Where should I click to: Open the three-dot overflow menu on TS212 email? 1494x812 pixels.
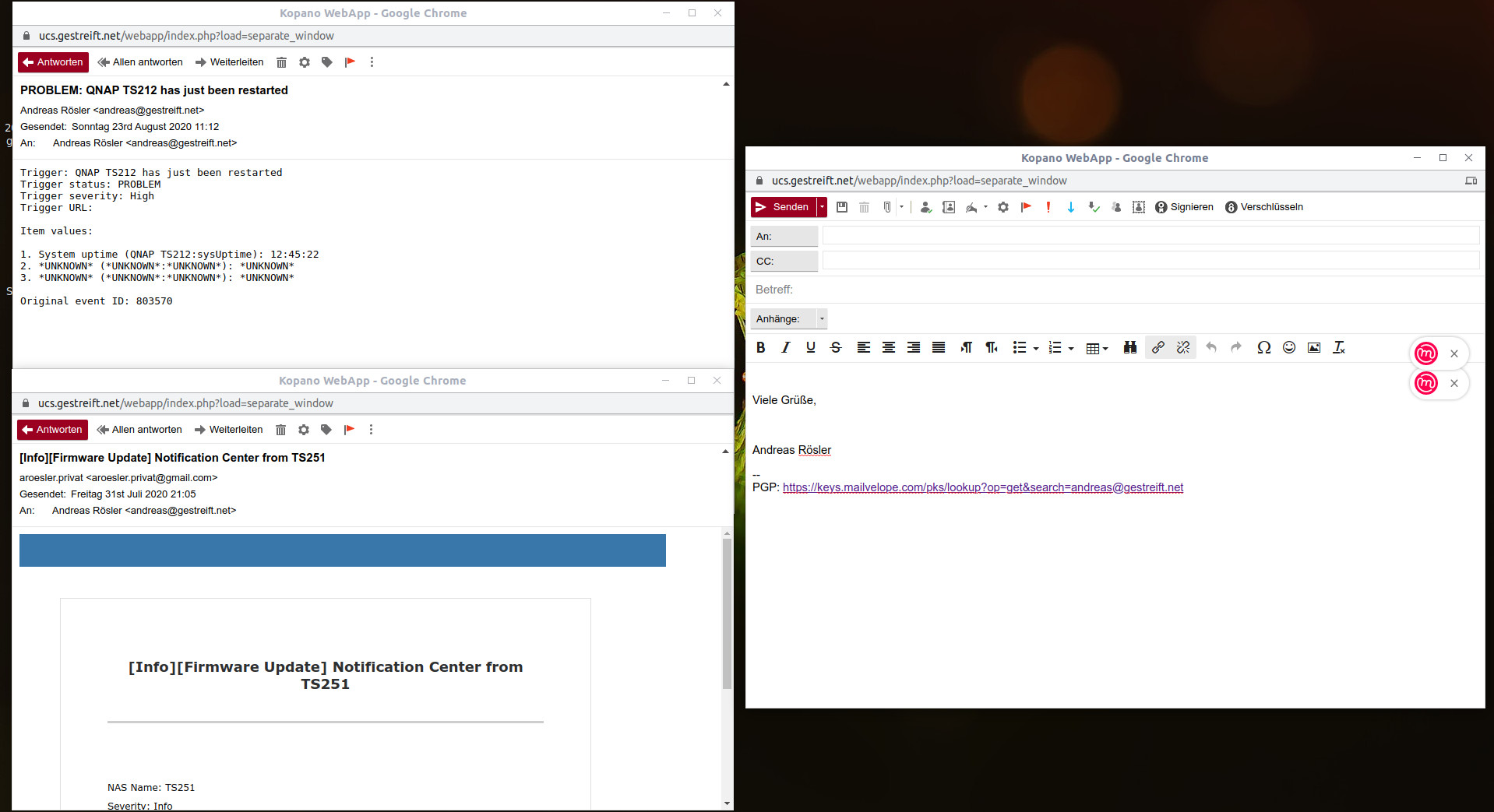click(x=372, y=62)
